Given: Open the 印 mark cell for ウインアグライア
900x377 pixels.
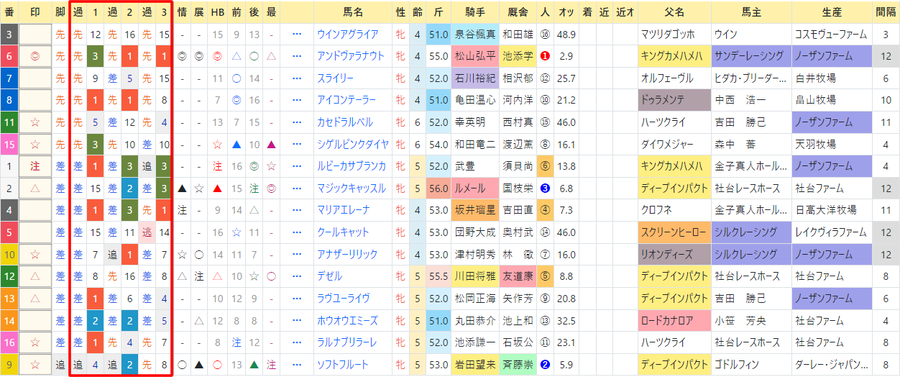Looking at the screenshot, I should point(36,34).
